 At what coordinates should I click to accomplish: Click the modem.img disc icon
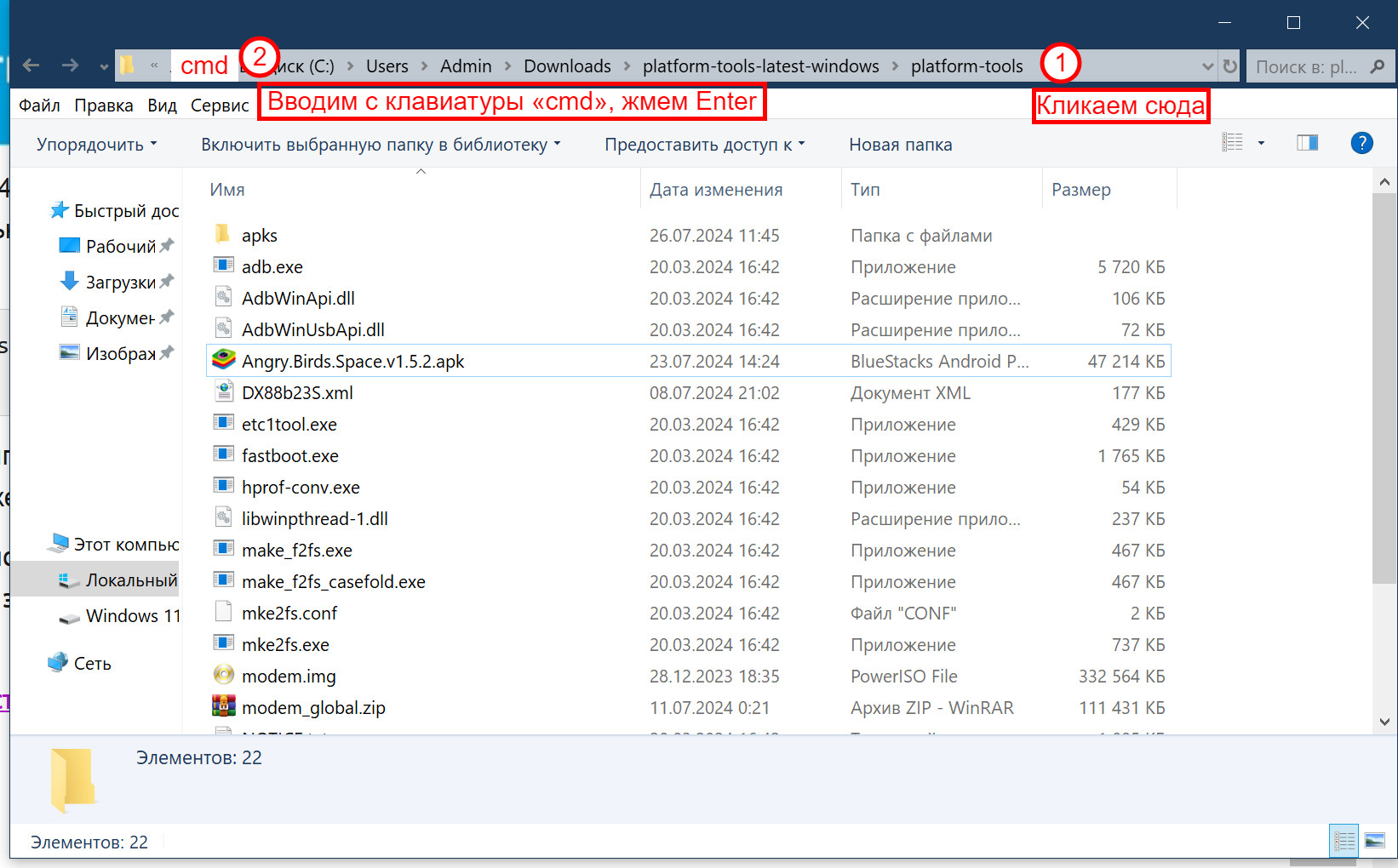point(224,676)
